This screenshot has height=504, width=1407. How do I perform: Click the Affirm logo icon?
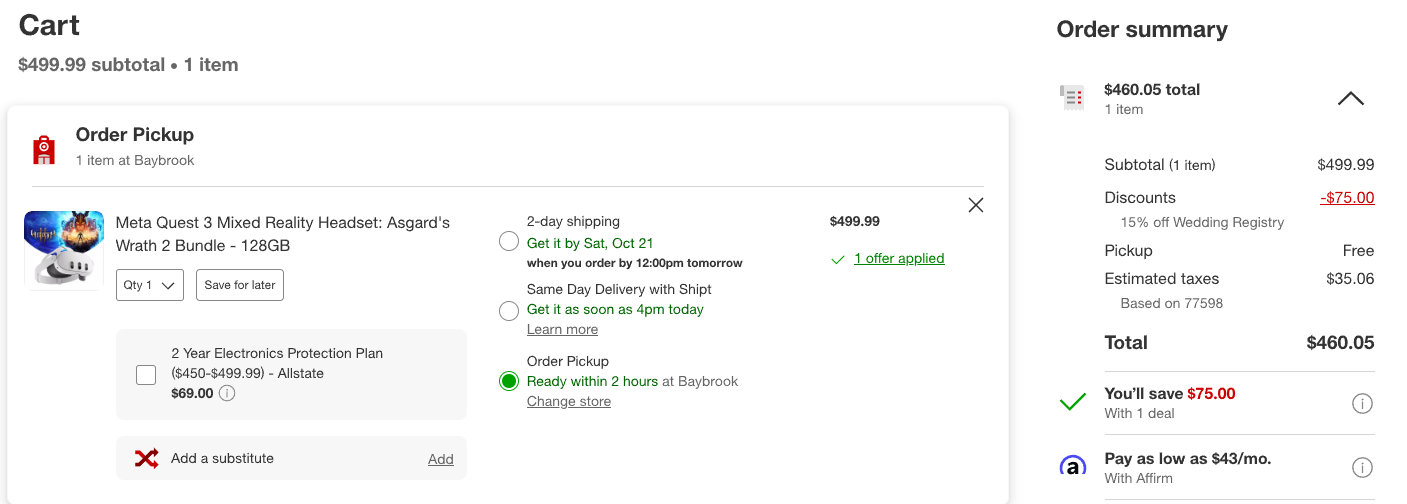[x=1072, y=467]
